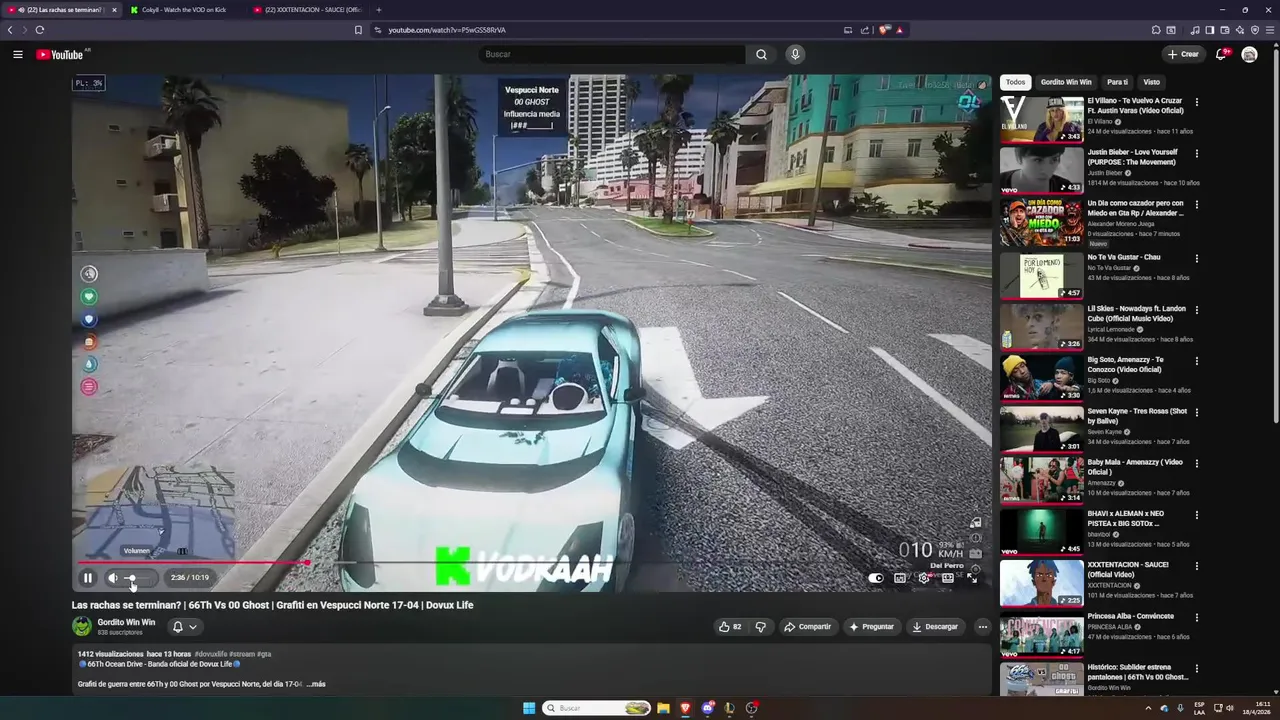1280x720 pixels.
Task: Open XXXTENTACION SAUCE! video title
Action: click(1128, 569)
